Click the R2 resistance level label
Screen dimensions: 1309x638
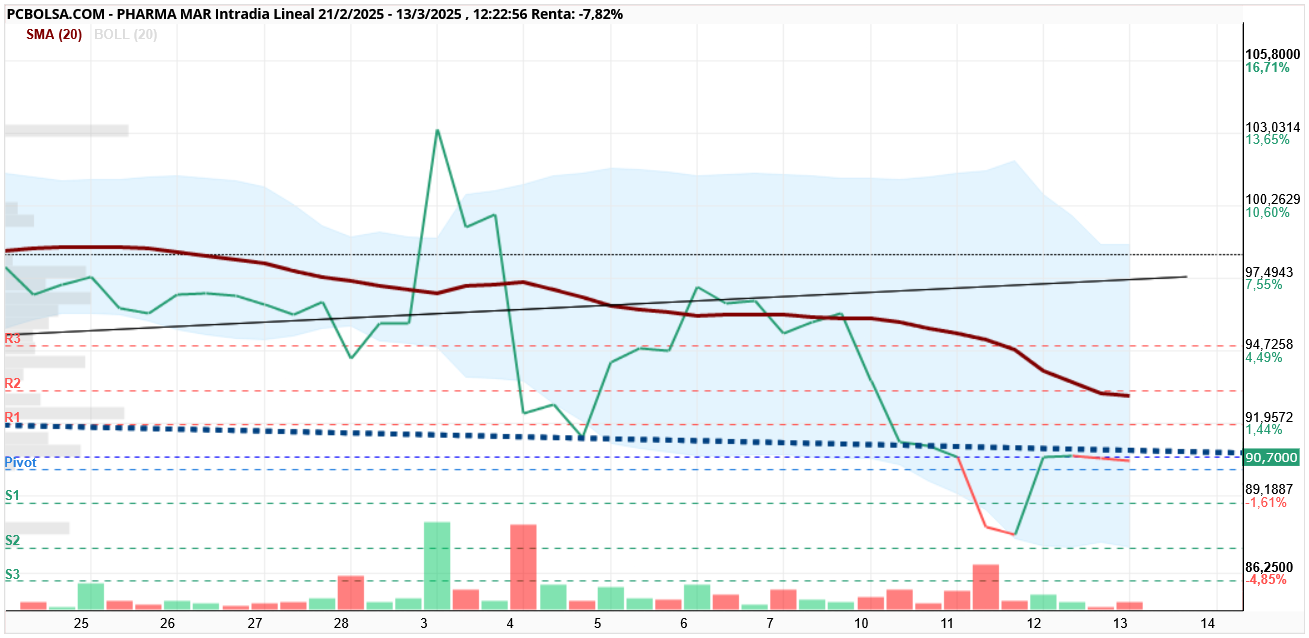pos(13,384)
